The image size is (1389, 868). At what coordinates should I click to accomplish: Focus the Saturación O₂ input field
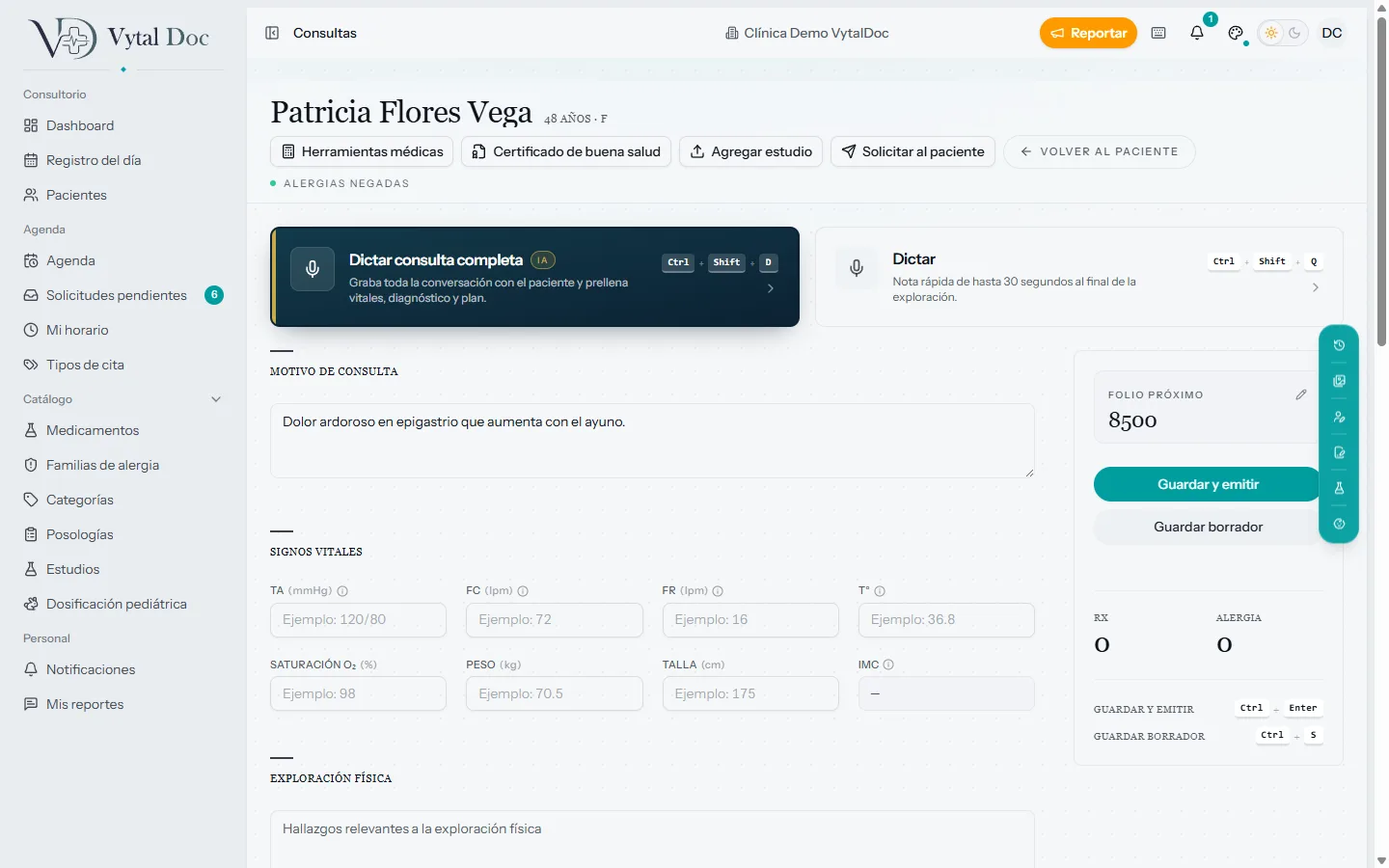(358, 693)
